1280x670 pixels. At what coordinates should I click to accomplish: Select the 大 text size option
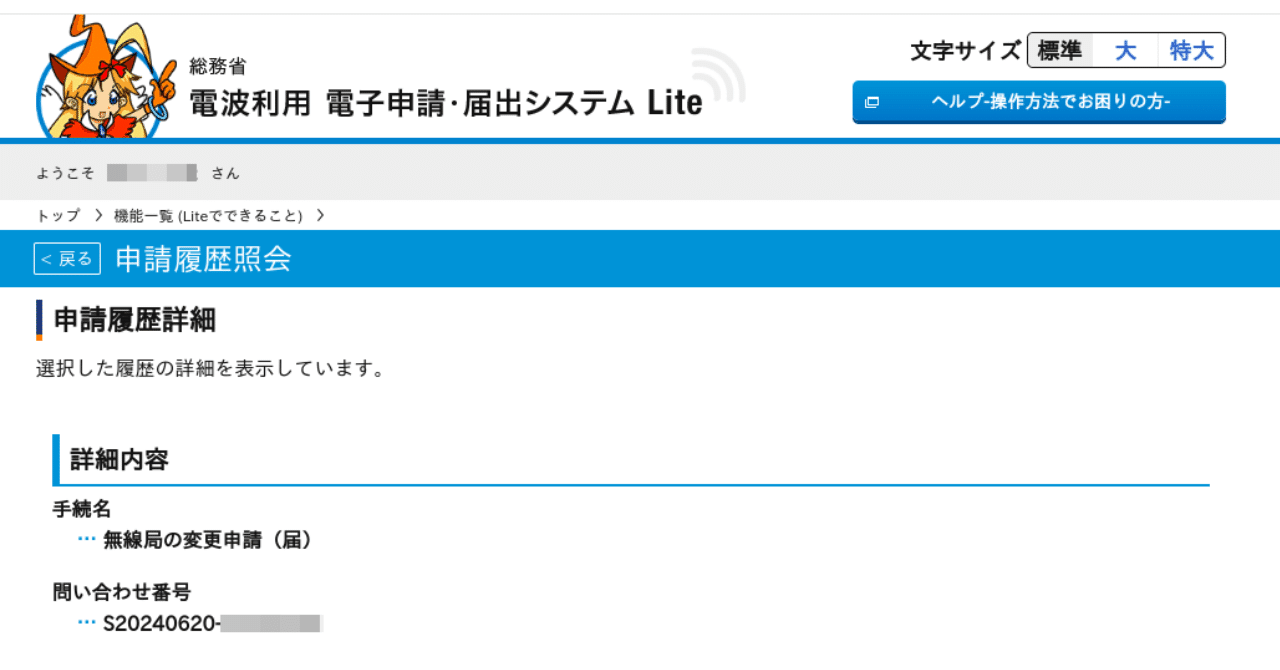[x=1125, y=50]
